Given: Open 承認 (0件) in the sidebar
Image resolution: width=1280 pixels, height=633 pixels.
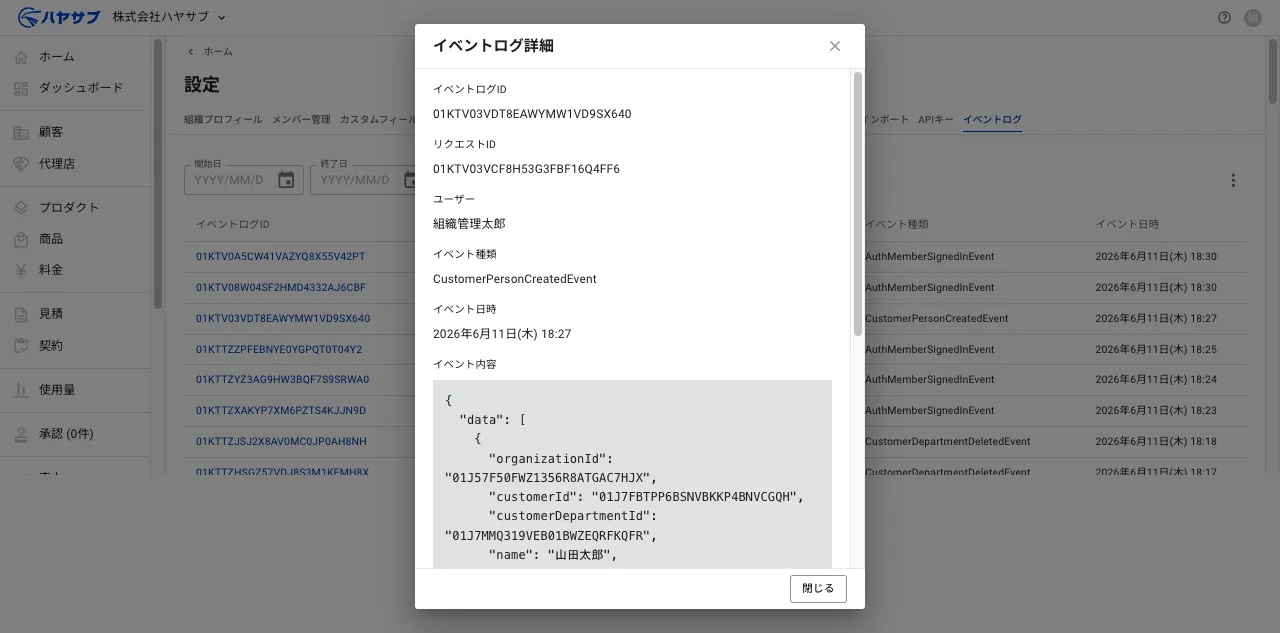Looking at the screenshot, I should tap(75, 434).
